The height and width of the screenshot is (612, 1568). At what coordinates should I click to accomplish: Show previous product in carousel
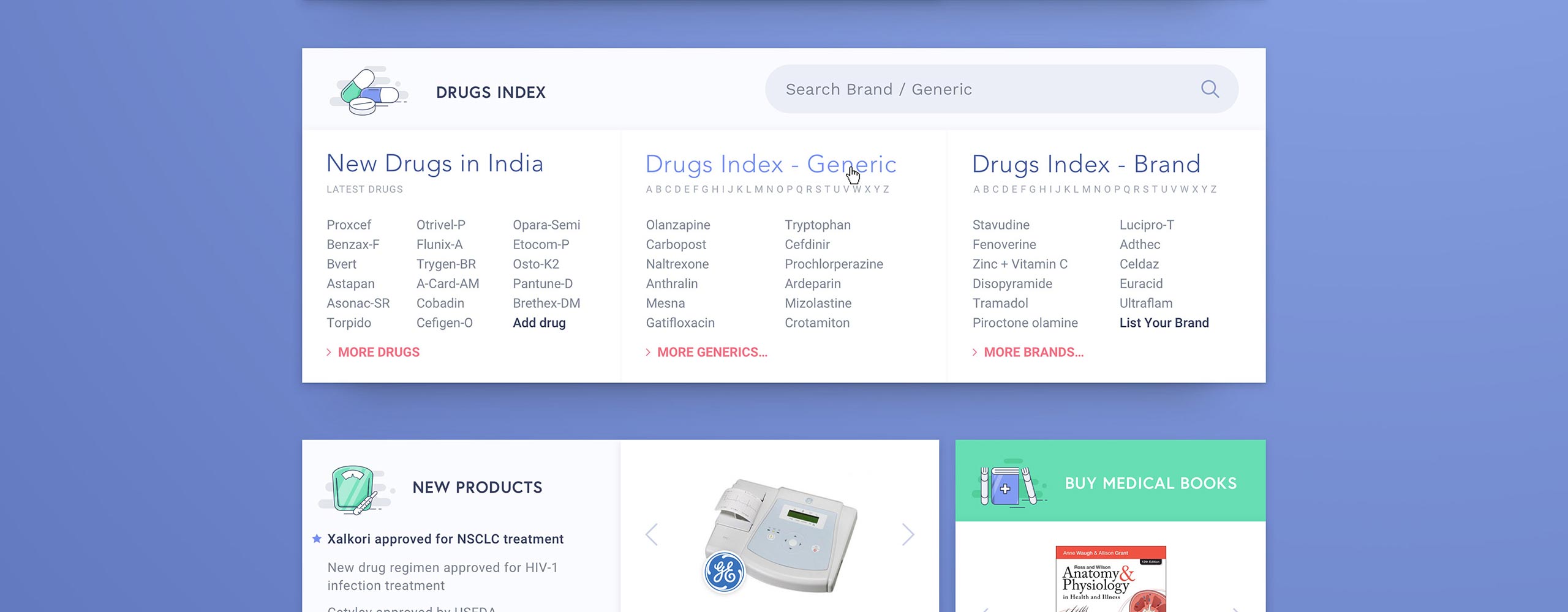coord(652,534)
